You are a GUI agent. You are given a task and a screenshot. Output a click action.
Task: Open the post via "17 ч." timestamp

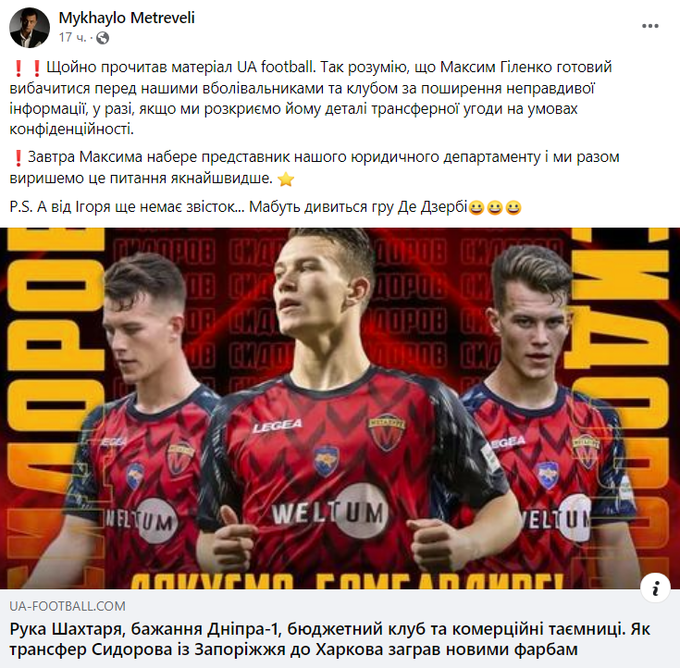72,38
